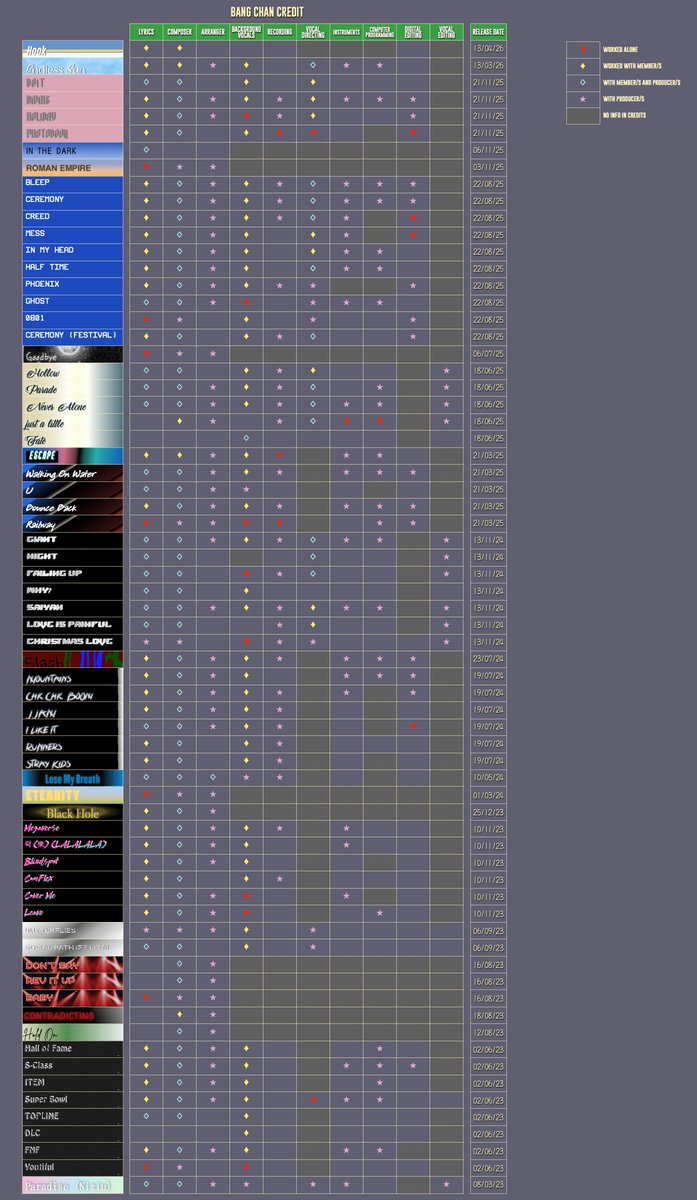Image resolution: width=697 pixels, height=1200 pixels.
Task: Open the Hook song label
Action: coord(73,49)
